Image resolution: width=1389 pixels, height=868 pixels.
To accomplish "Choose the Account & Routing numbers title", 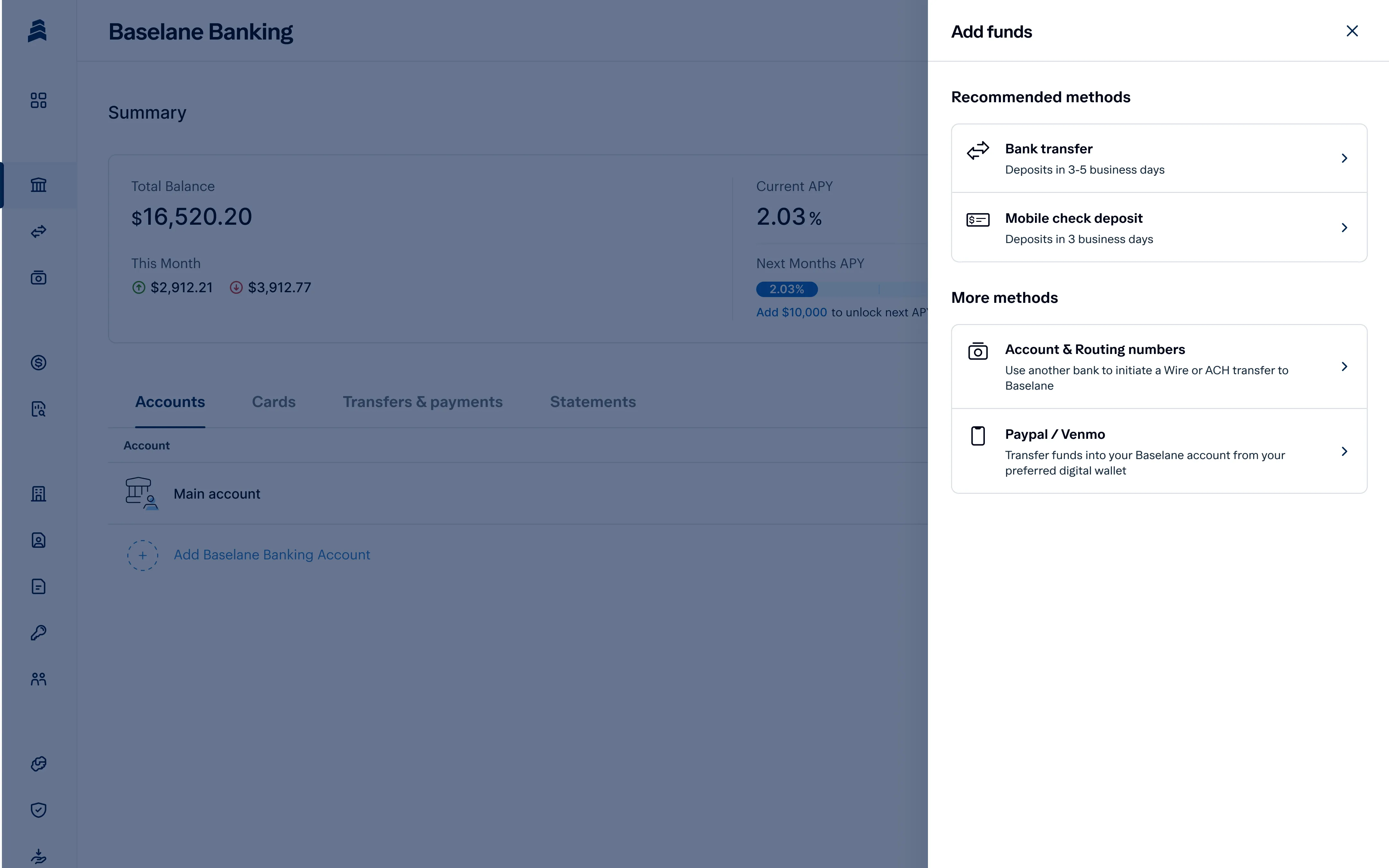I will click(1095, 350).
